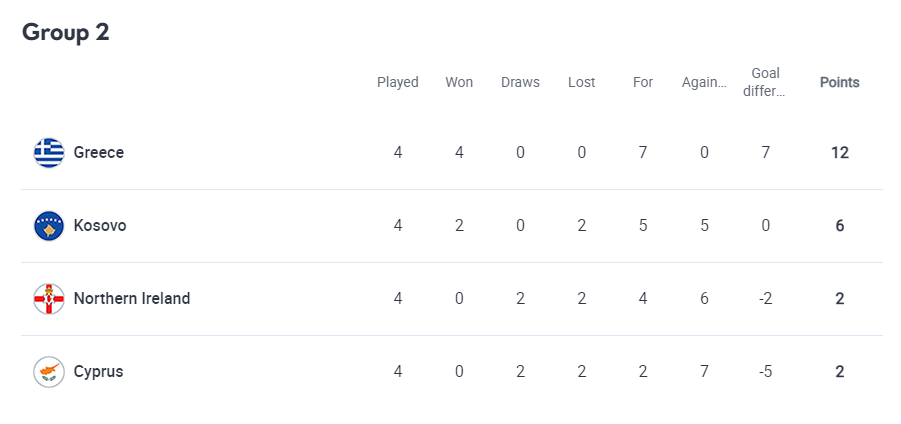Click the Group 2 heading
This screenshot has width=901, height=424.
pyautogui.click(x=66, y=33)
